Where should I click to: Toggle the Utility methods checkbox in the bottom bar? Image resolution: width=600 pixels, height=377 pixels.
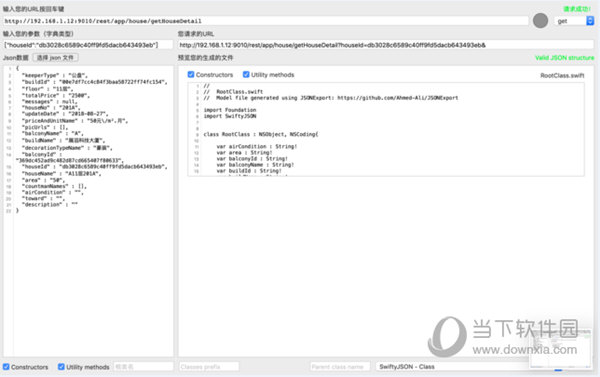61,367
